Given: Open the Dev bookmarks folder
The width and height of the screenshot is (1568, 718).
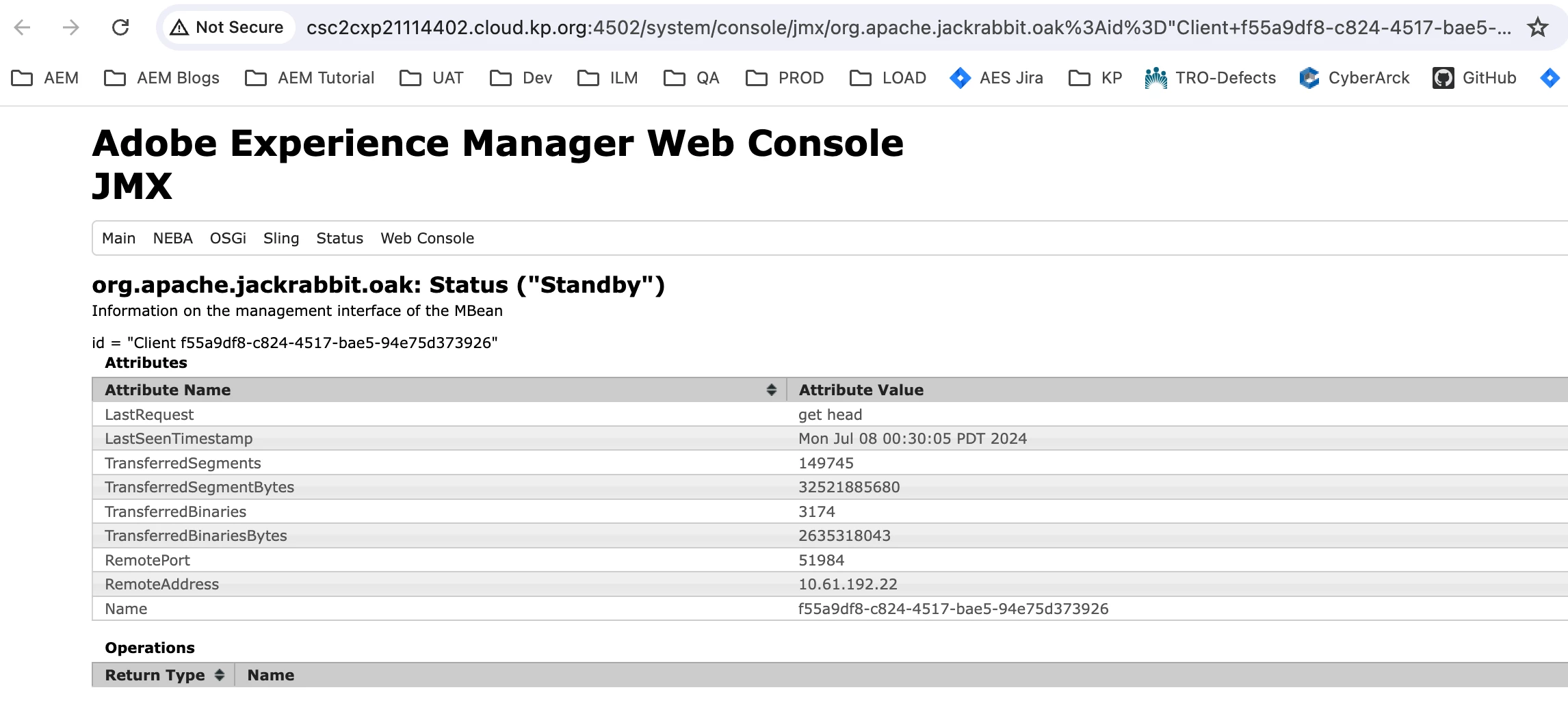Looking at the screenshot, I should [521, 78].
